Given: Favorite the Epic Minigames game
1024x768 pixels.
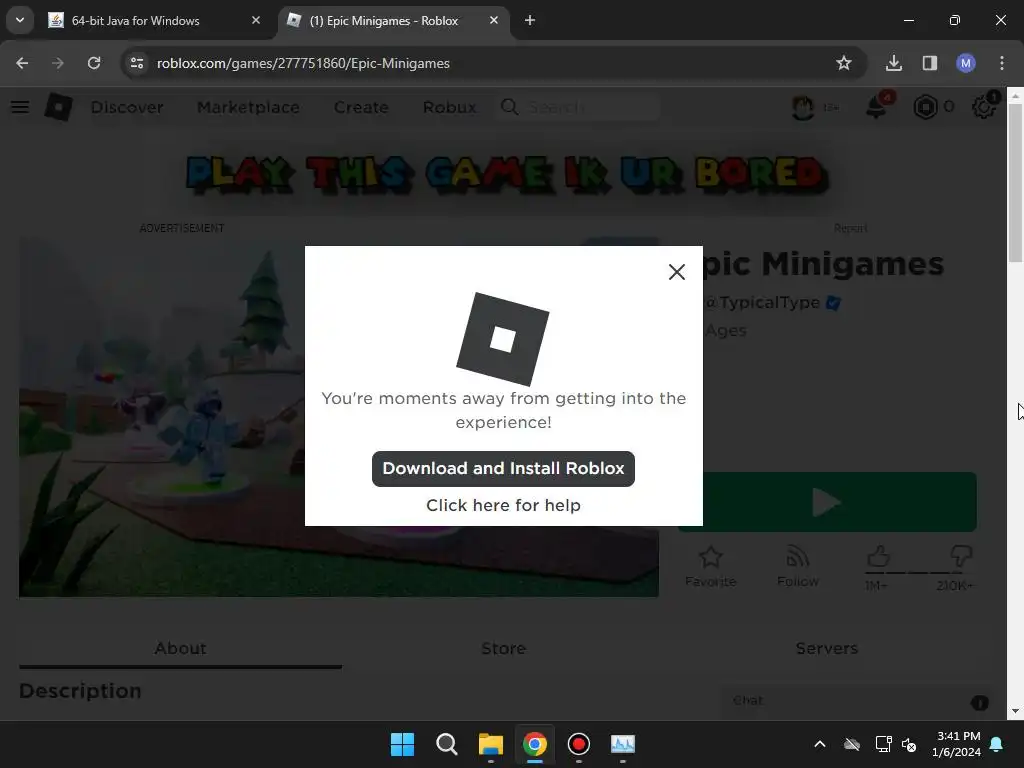Looking at the screenshot, I should click(711, 566).
